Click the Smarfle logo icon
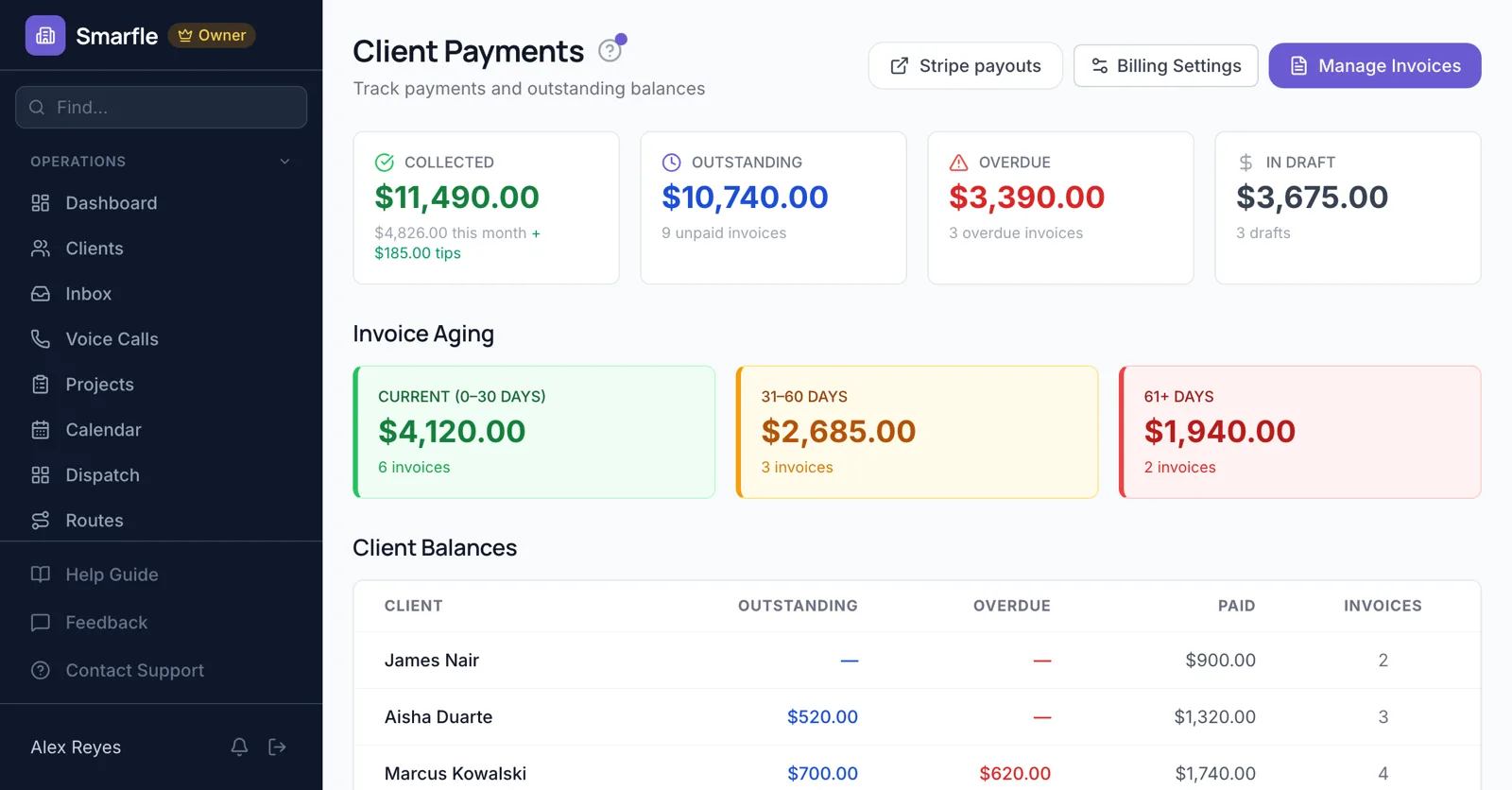The image size is (1512, 790). [x=45, y=36]
